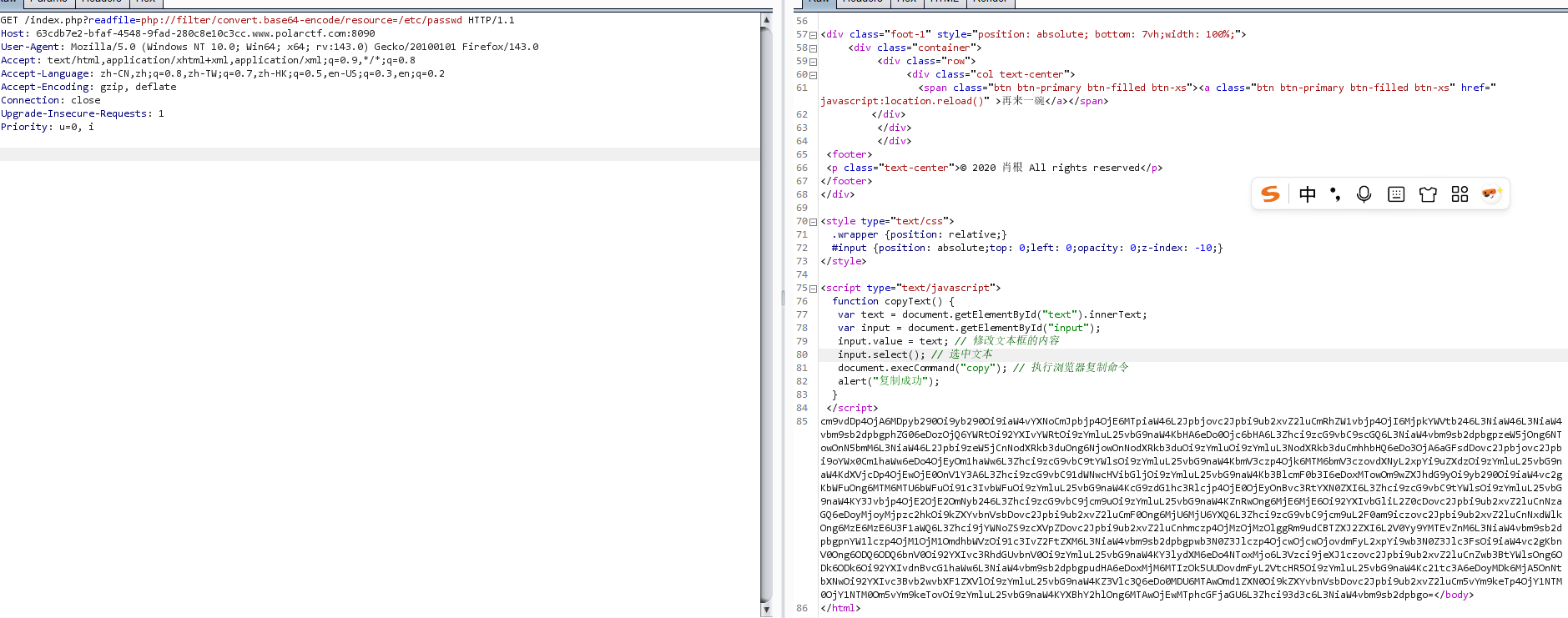This screenshot has height=618, width=1568.
Task: Collapse the fold marker at response line 59
Action: coord(813,62)
